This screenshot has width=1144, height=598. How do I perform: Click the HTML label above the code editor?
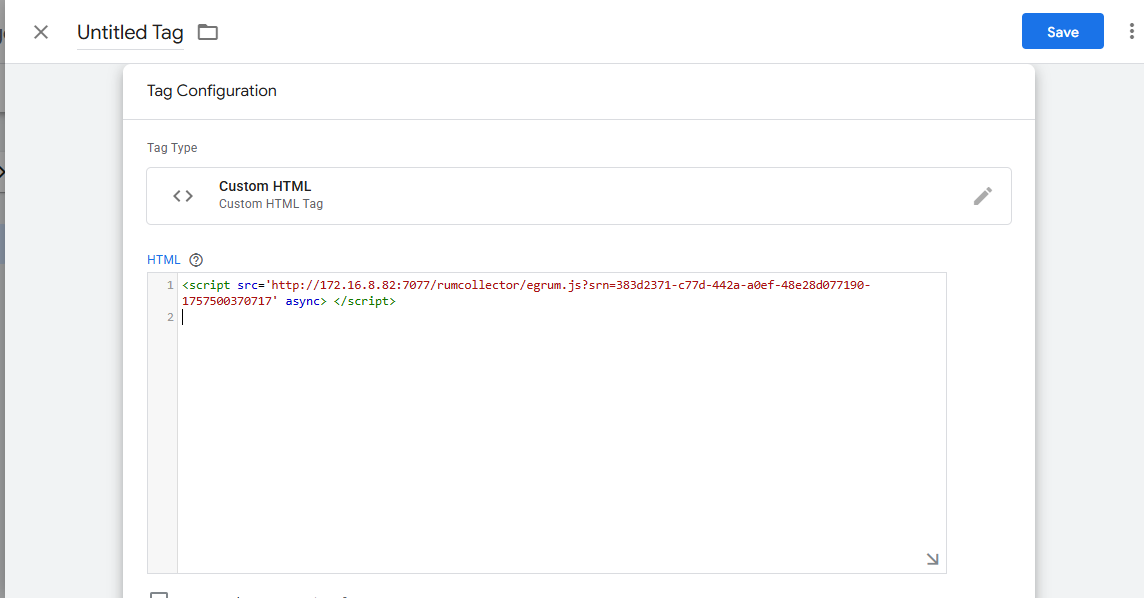click(163, 259)
